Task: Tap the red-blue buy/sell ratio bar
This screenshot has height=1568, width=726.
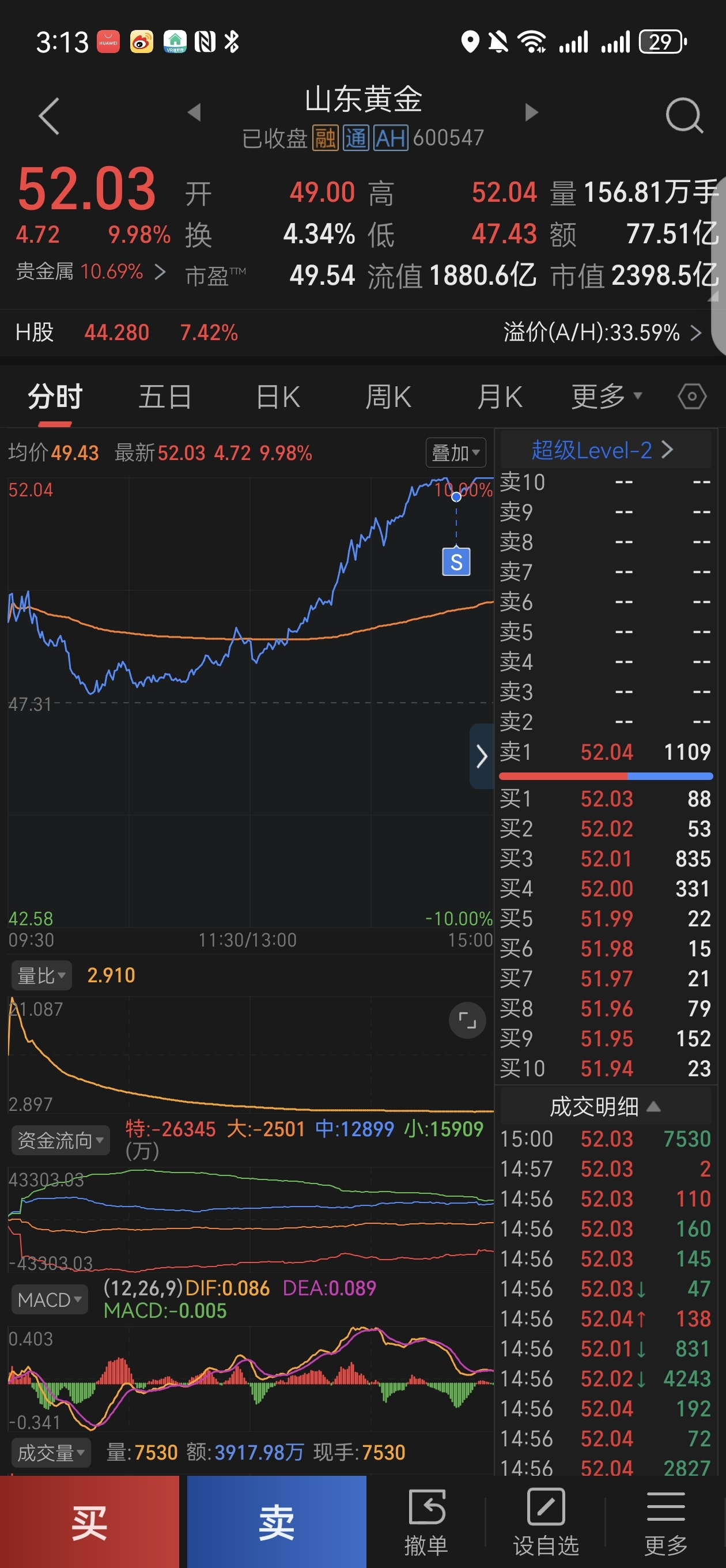Action: 606,776
